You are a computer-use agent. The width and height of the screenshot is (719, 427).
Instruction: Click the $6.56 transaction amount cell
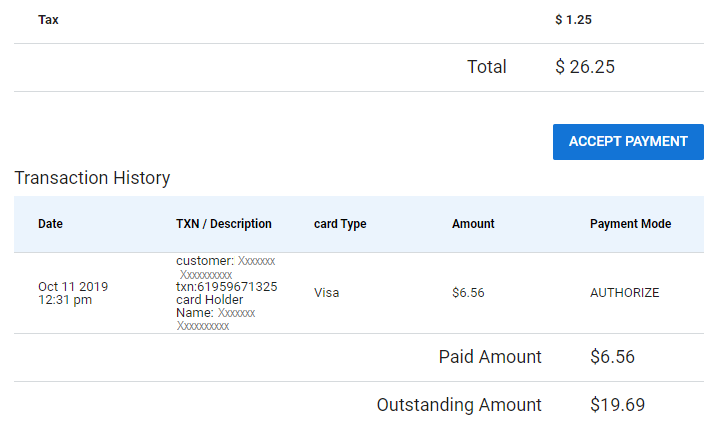point(468,293)
